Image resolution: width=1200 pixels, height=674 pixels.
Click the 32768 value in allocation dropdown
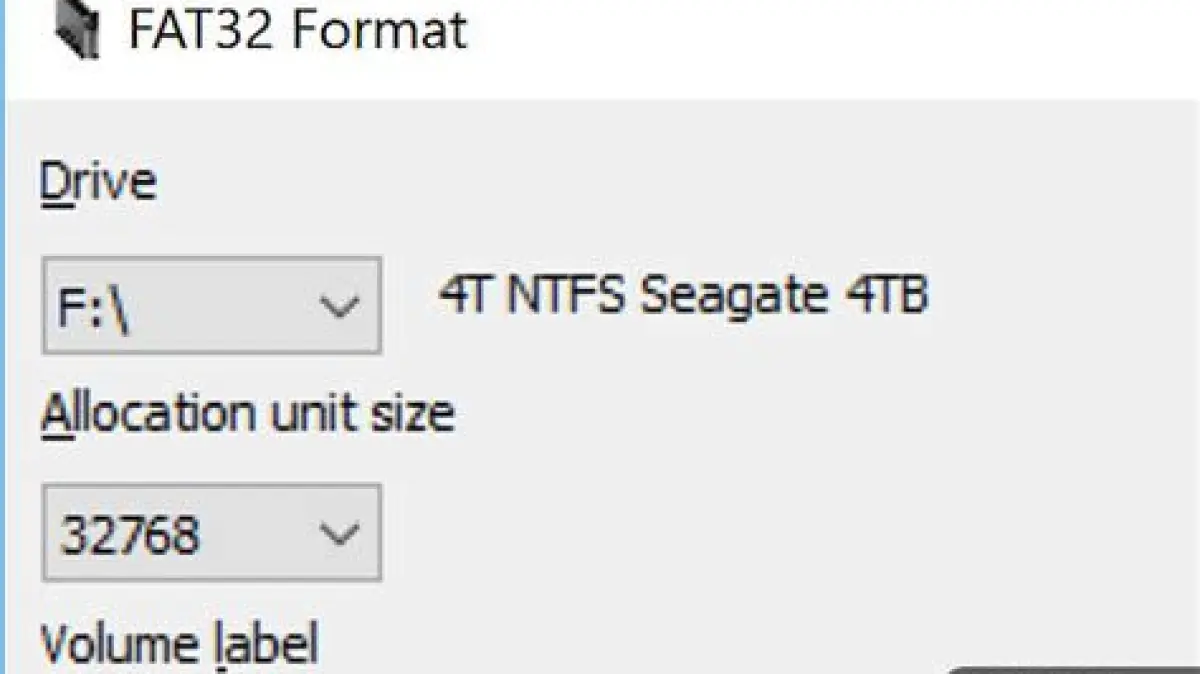(130, 534)
